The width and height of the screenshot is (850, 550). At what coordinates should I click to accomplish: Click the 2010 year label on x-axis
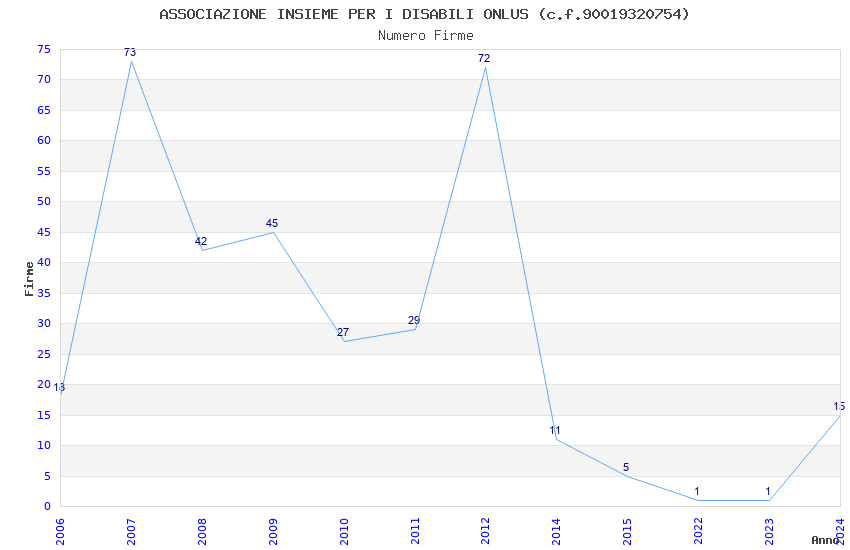(x=344, y=532)
